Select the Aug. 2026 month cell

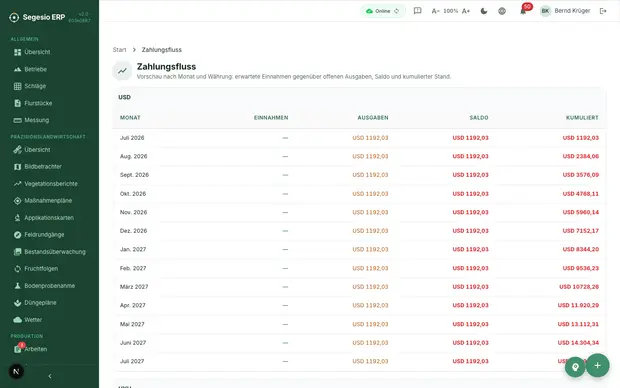[x=133, y=157]
